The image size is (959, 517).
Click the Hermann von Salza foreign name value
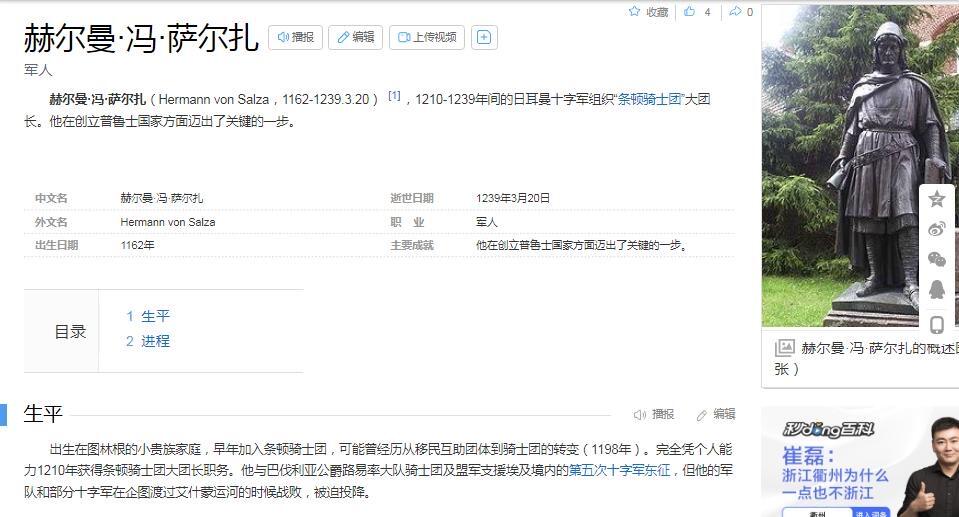(168, 222)
